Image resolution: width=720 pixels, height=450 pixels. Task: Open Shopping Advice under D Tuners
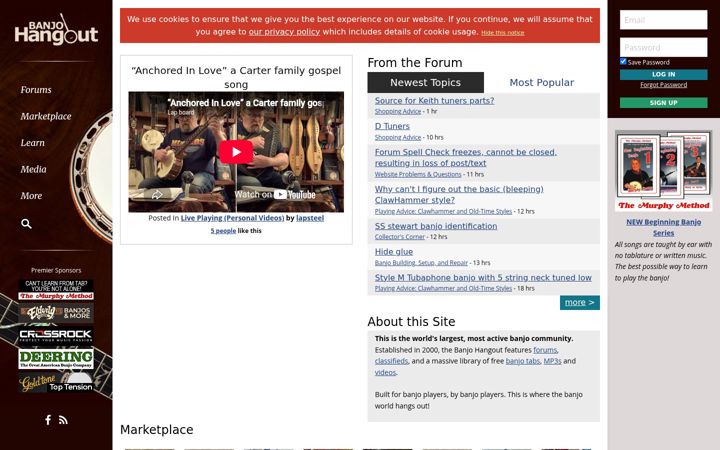click(x=398, y=137)
